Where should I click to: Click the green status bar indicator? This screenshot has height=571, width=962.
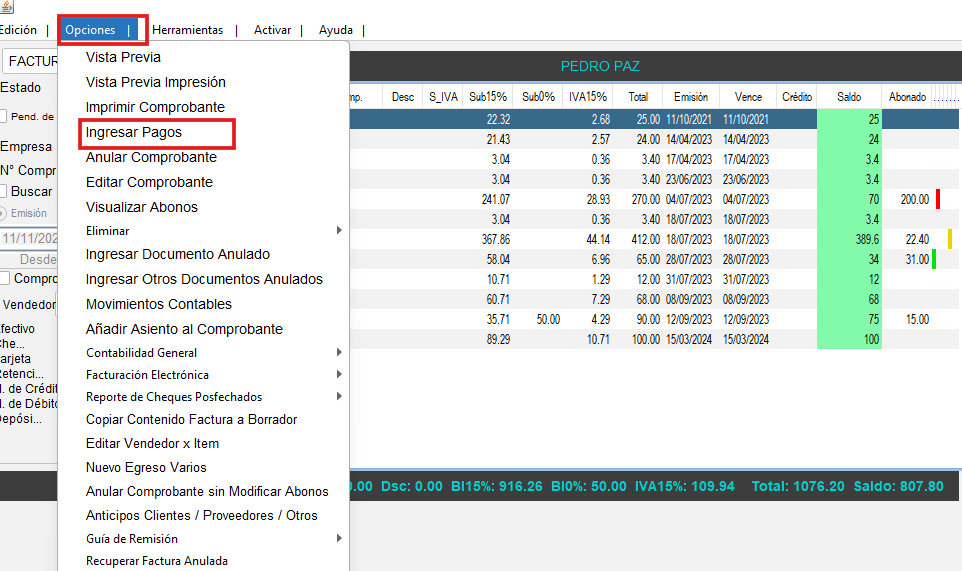933,259
